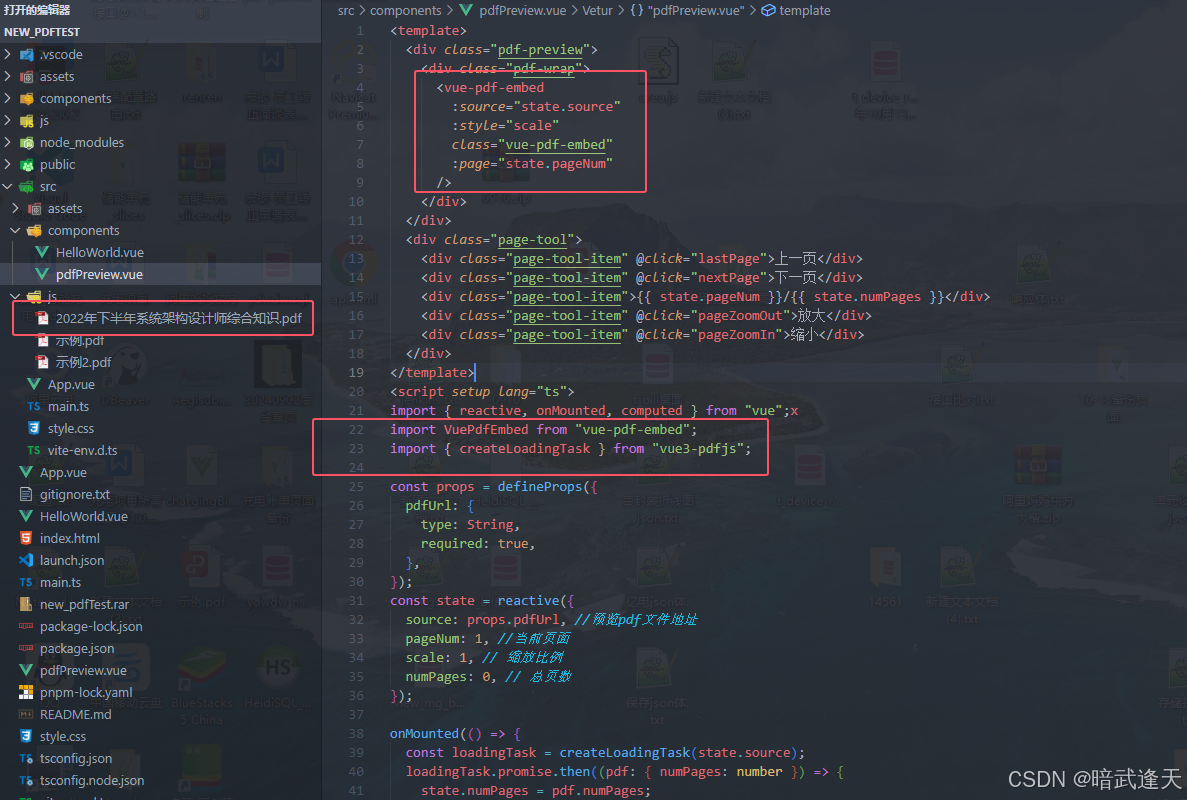Screen dimensions: 1187x800
Task: Open root-level pdfPreview.vue file
Action: coord(83,670)
